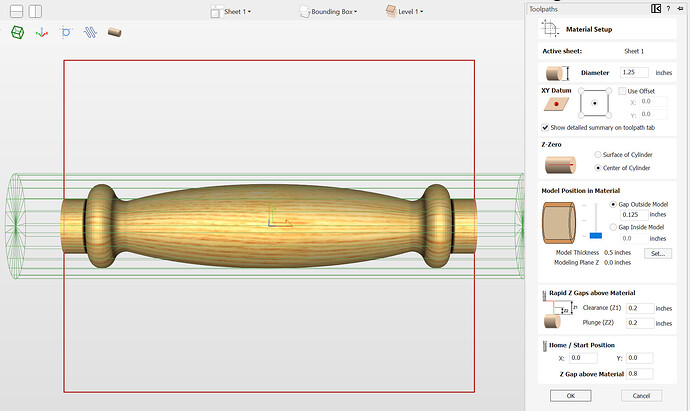Click the horizontal split view icon

[x=16, y=11]
